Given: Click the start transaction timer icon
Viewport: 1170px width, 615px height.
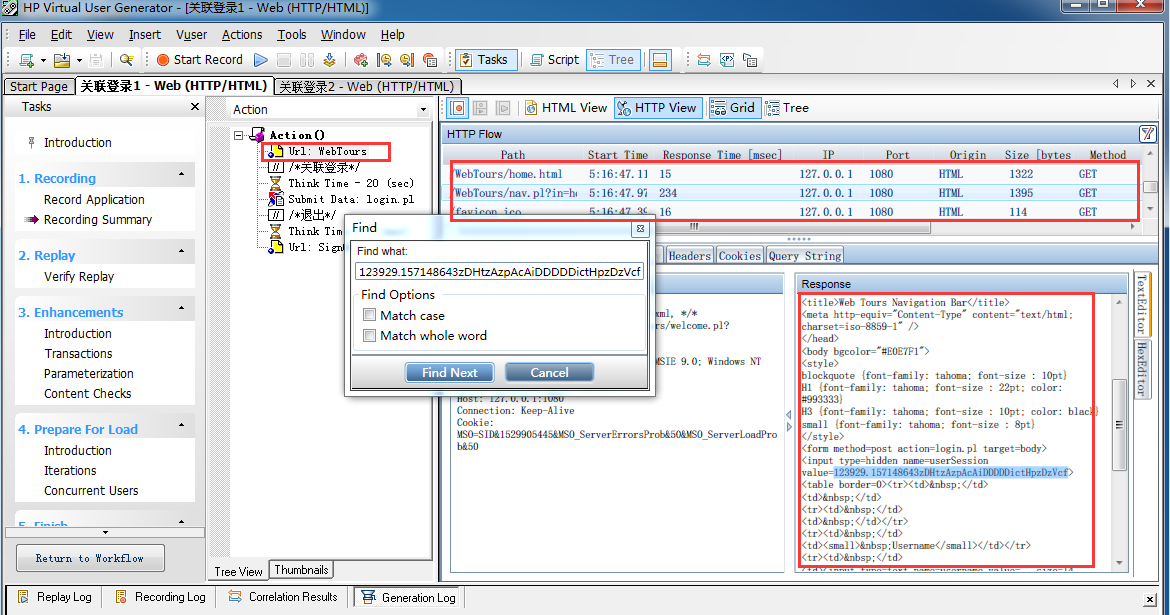Looking at the screenshot, I should coord(384,60).
